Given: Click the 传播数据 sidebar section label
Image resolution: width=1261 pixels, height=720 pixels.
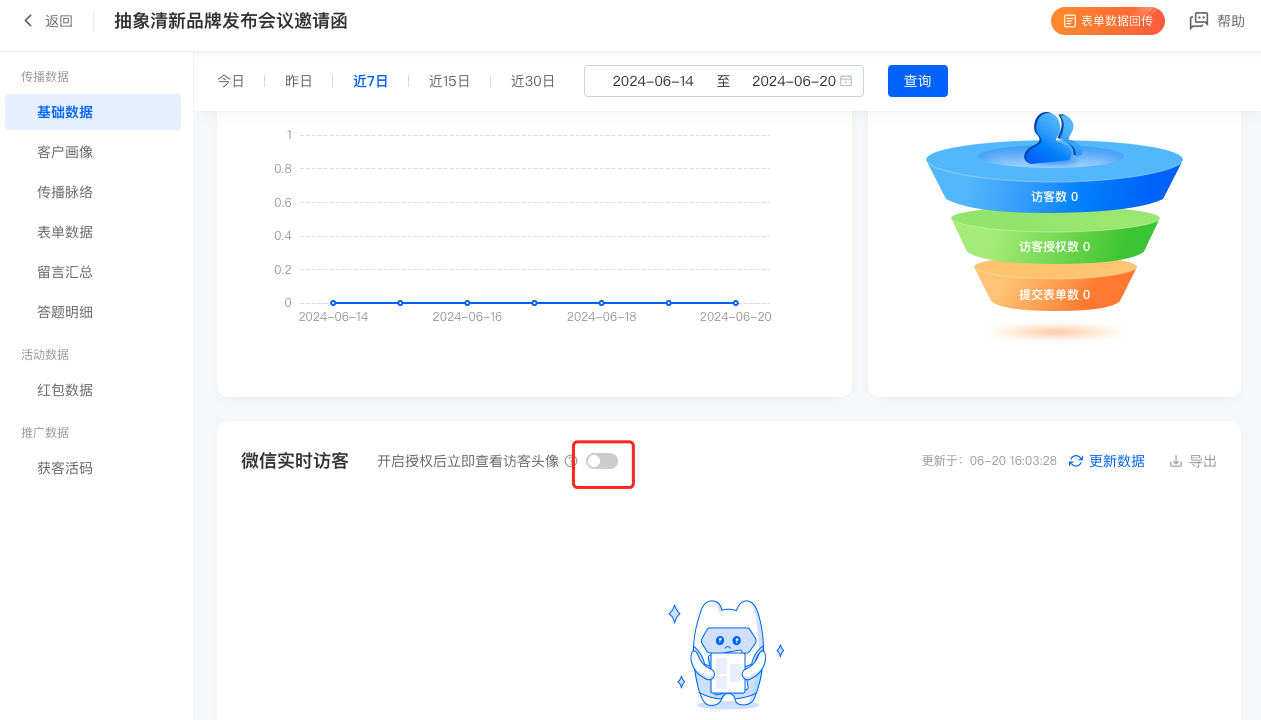Looking at the screenshot, I should point(45,76).
